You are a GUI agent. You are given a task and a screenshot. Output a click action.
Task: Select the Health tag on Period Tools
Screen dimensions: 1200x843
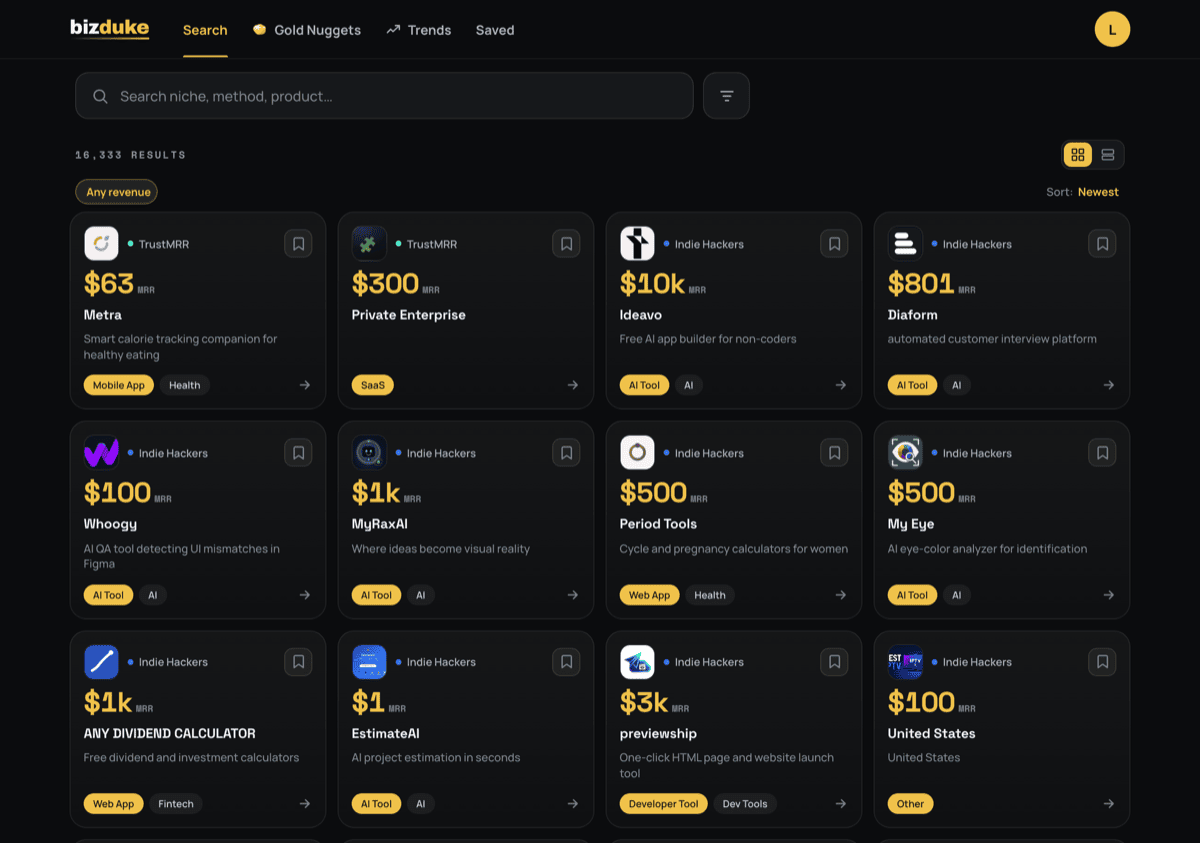coord(710,595)
